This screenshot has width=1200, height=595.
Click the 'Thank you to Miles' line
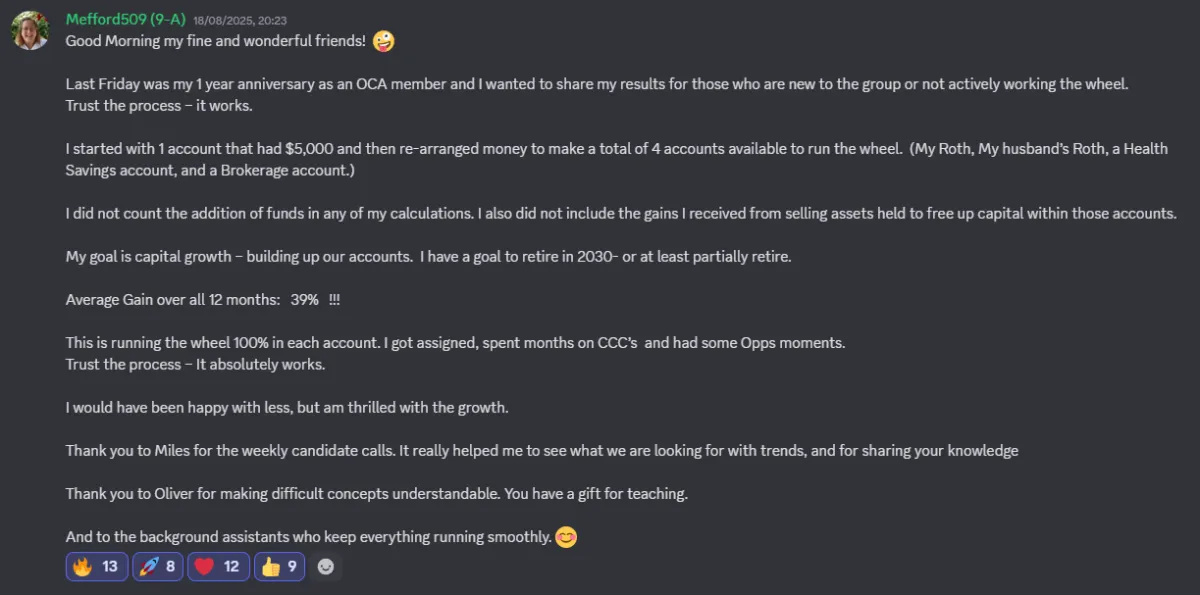(542, 451)
